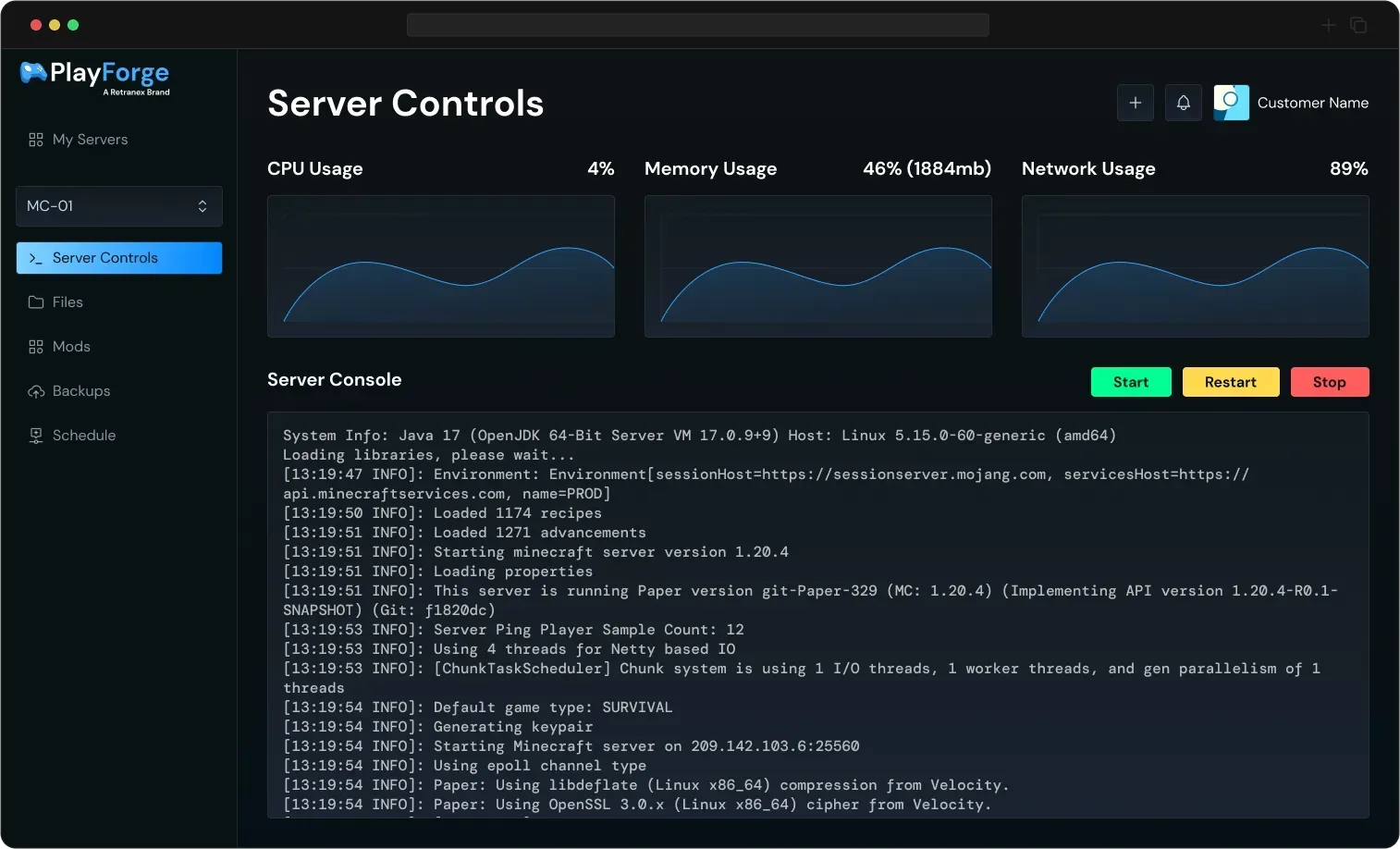
Task: Click the Backups cloud icon
Action: (x=36, y=391)
